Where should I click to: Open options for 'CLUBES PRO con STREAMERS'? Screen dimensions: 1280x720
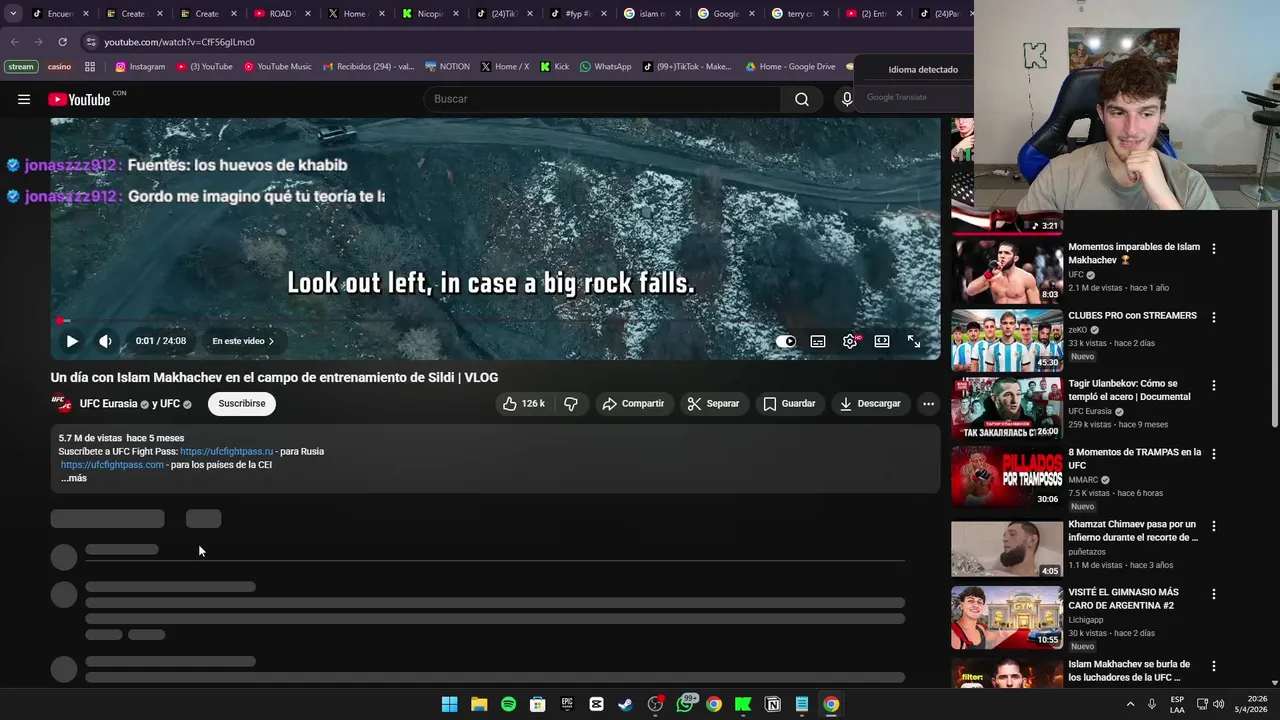(1214, 317)
